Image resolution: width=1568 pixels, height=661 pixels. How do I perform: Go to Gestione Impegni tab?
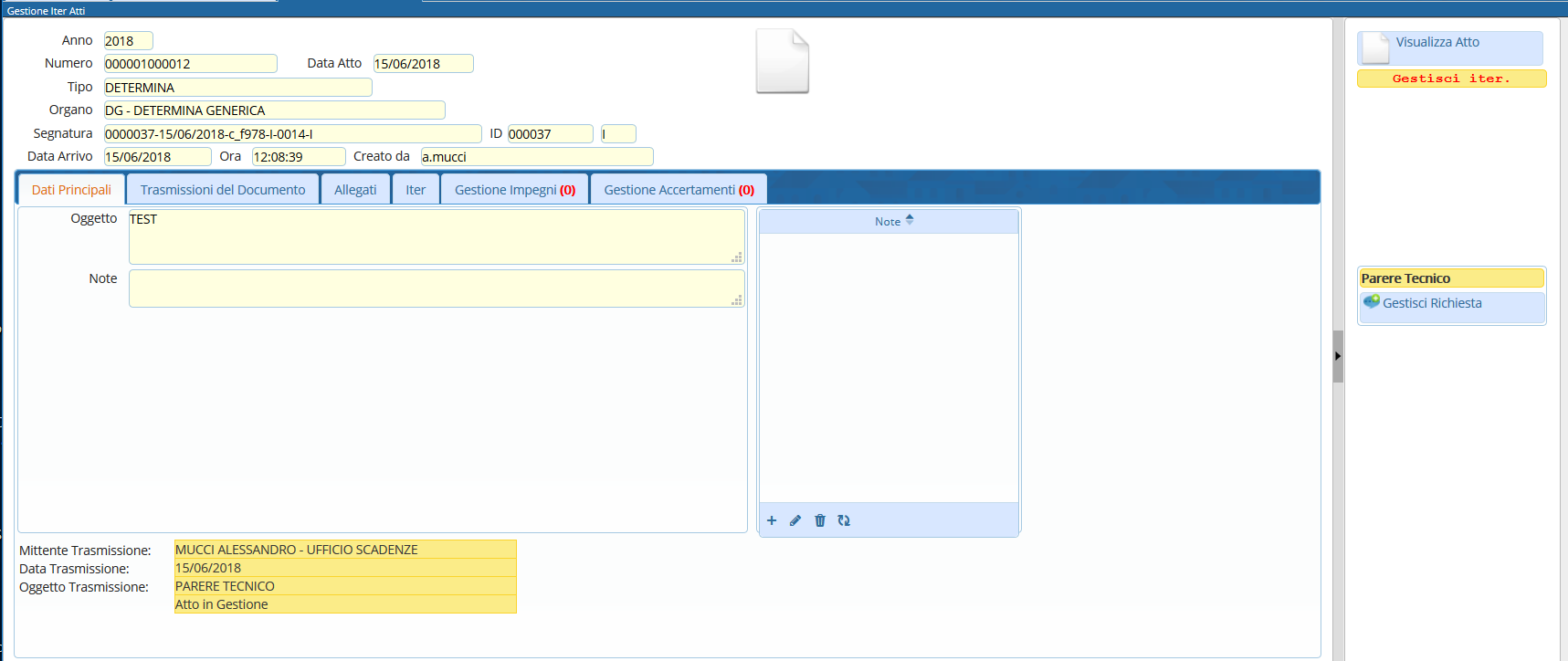pos(515,190)
